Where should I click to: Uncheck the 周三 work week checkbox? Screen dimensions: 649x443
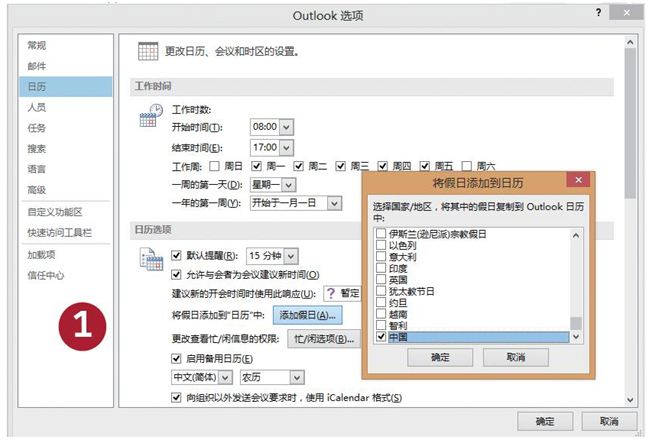[x=341, y=166]
